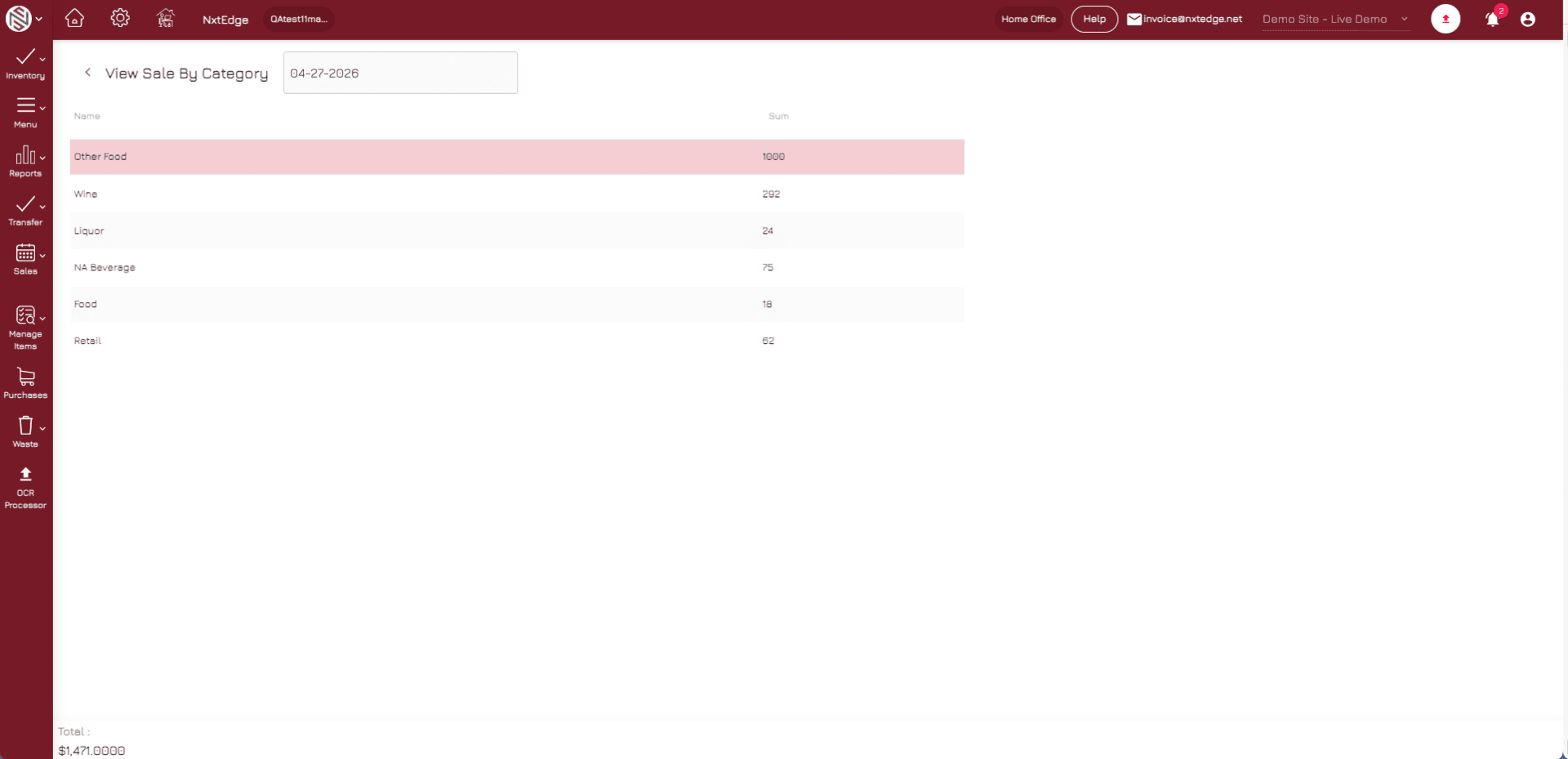Expand the Waste submenu chevron

(x=42, y=427)
